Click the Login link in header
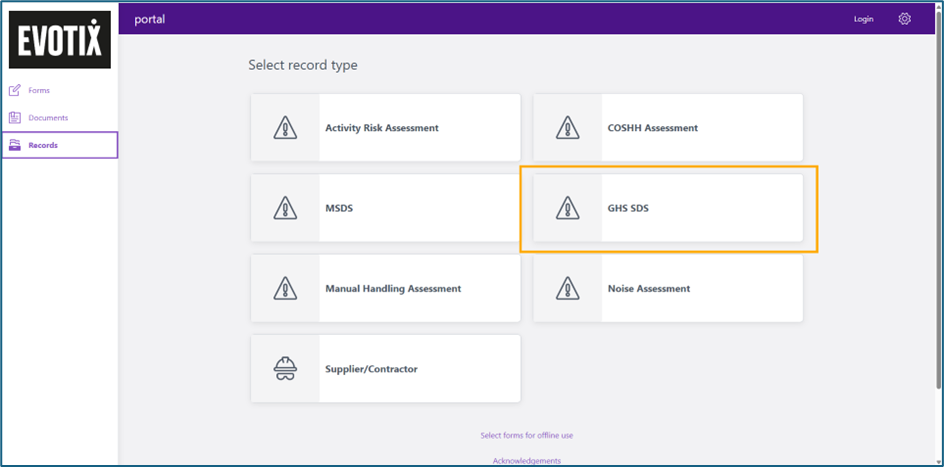This screenshot has width=944, height=467. pyautogui.click(x=863, y=19)
